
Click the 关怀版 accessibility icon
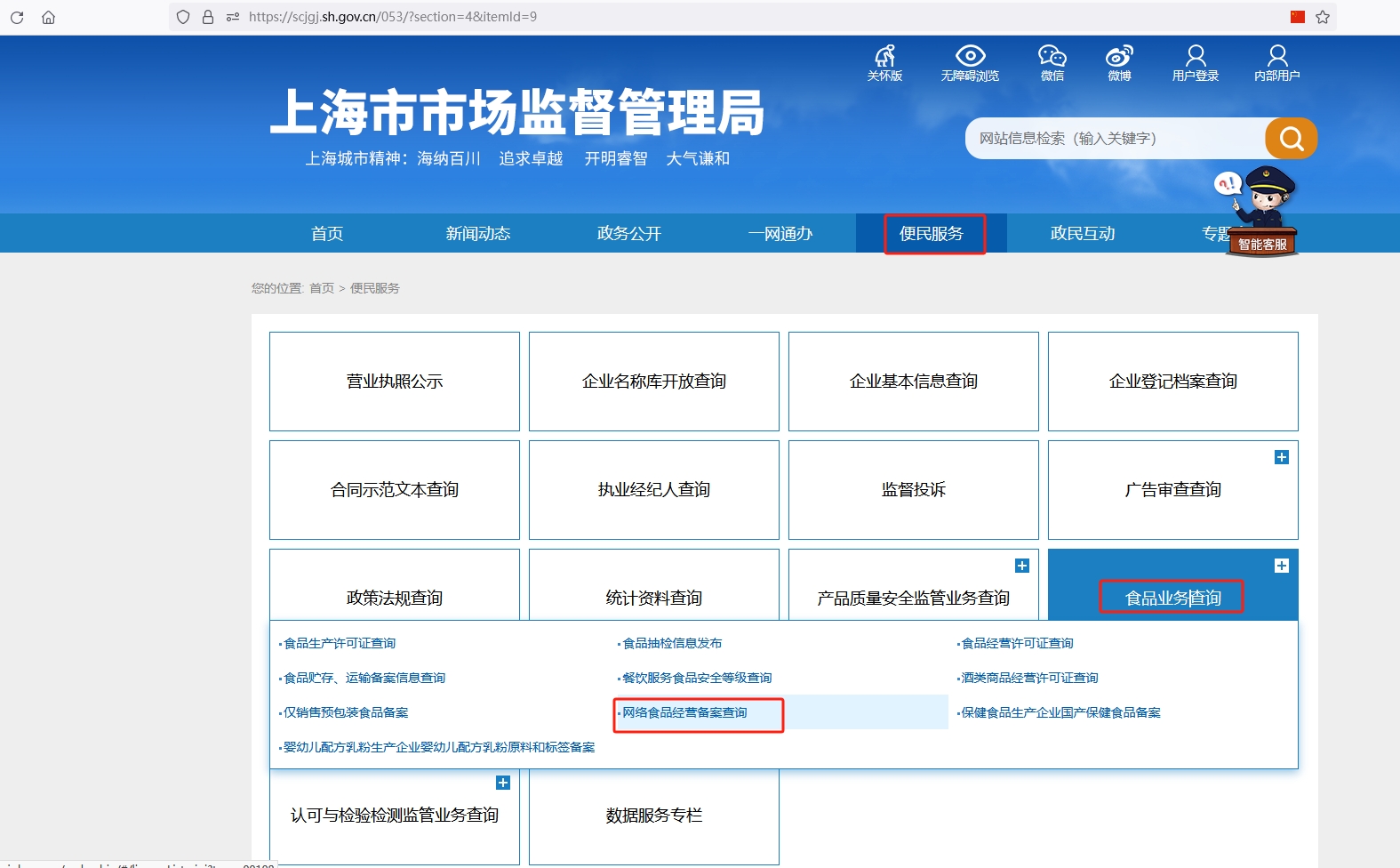(x=884, y=57)
